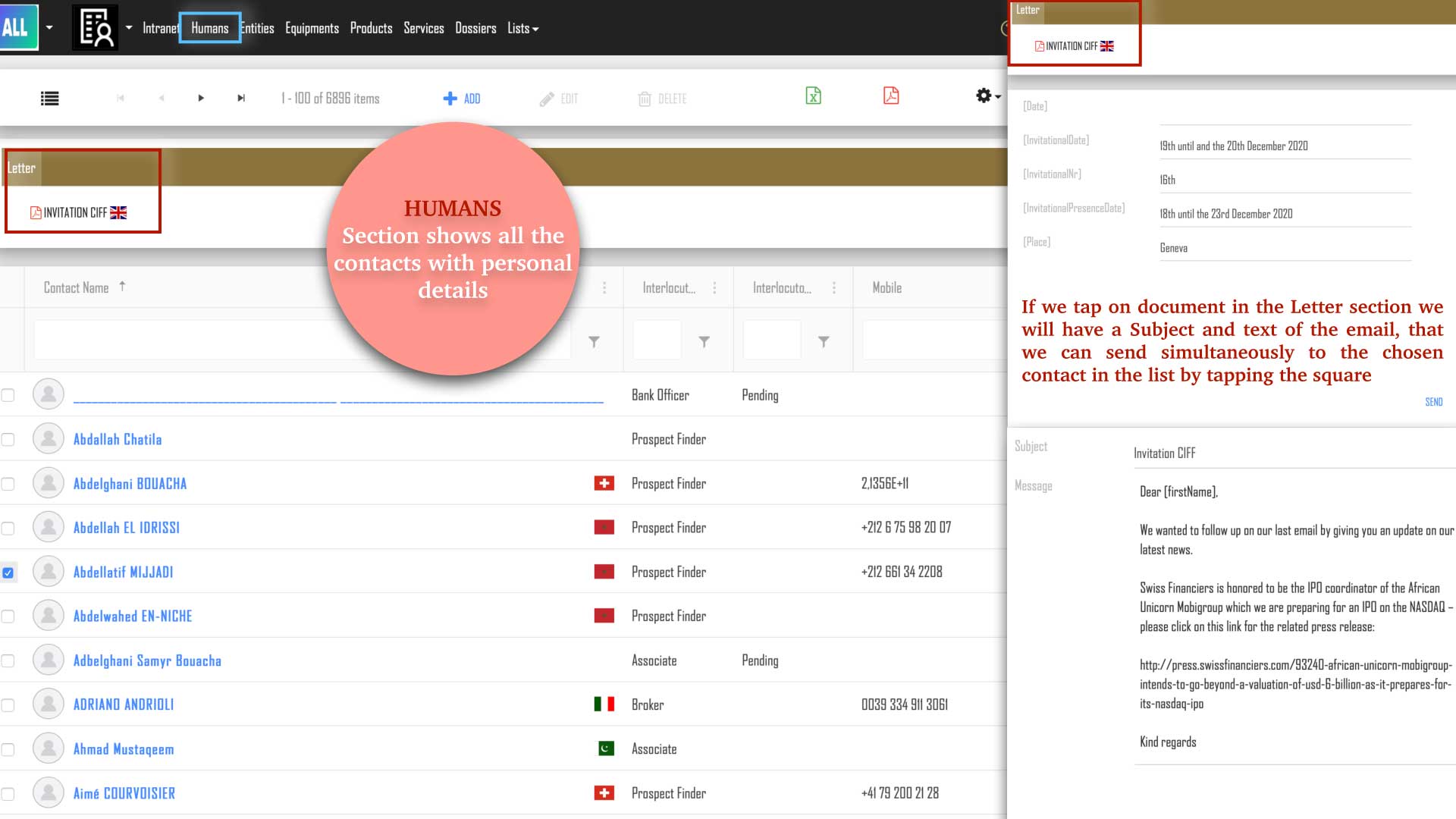Switch to the Entities tab

pyautogui.click(x=257, y=29)
